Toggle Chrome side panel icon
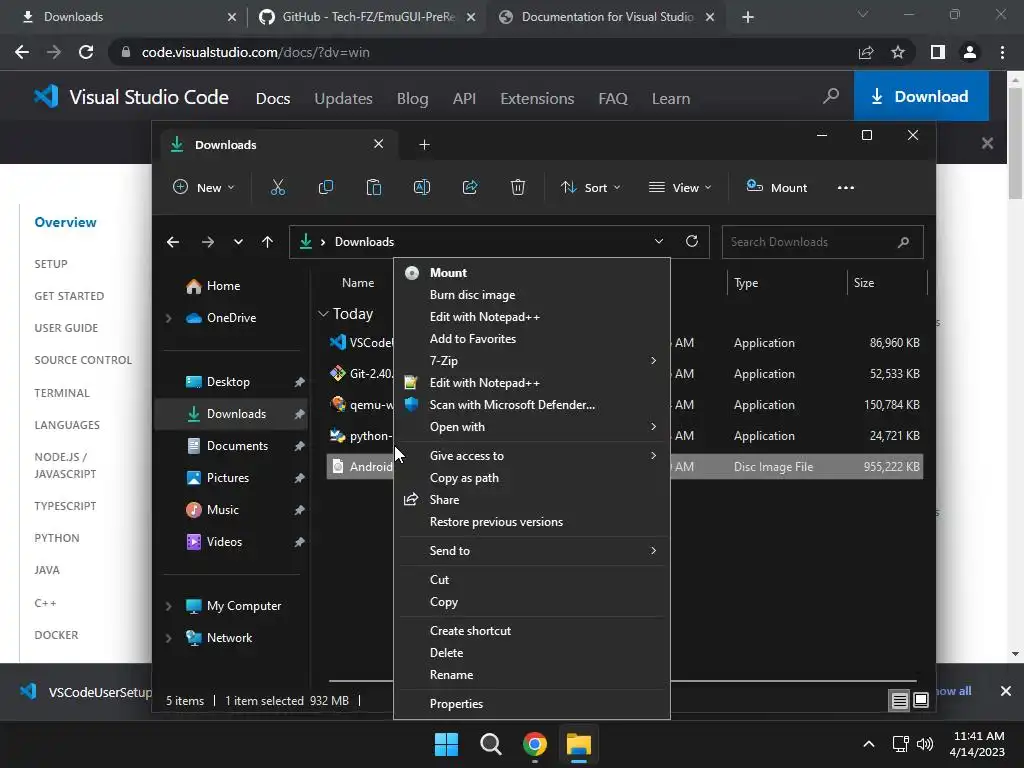The width and height of the screenshot is (1024, 768). (938, 52)
